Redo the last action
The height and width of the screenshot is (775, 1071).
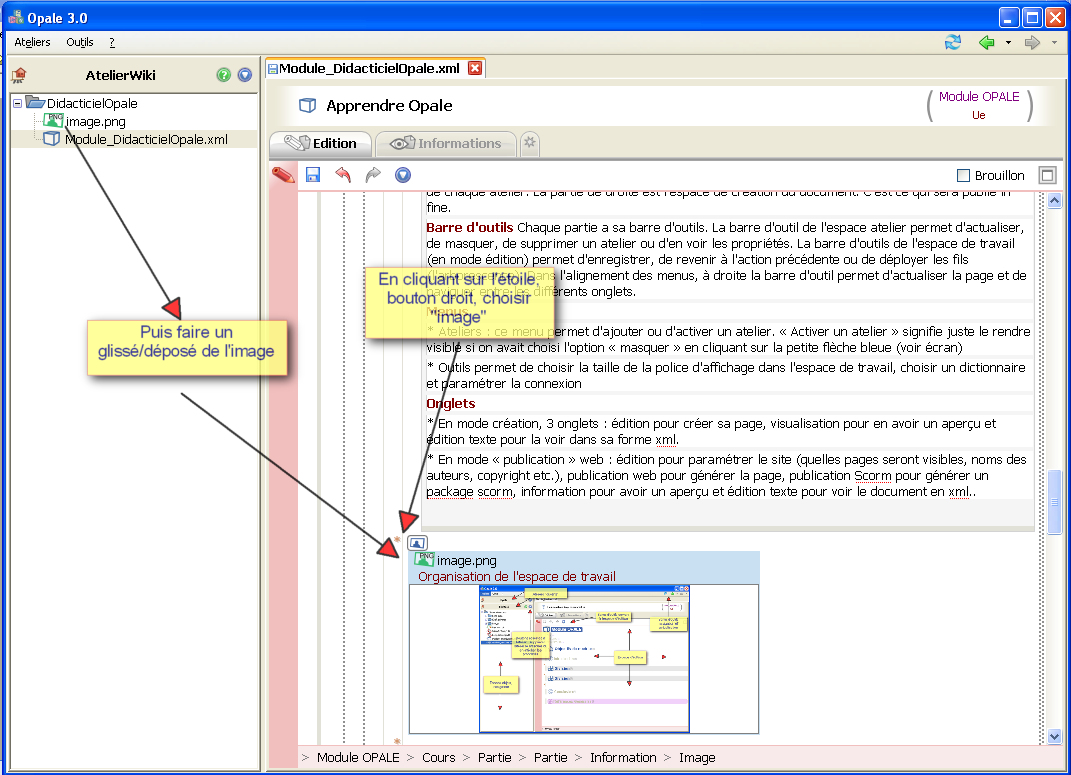point(373,175)
